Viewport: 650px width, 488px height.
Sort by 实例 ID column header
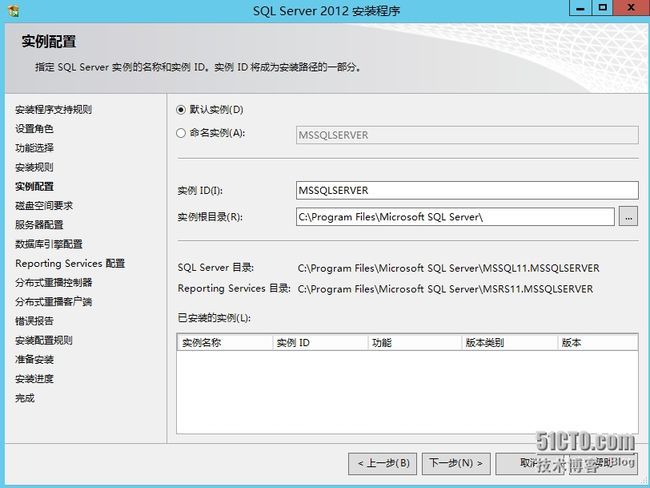pos(320,343)
